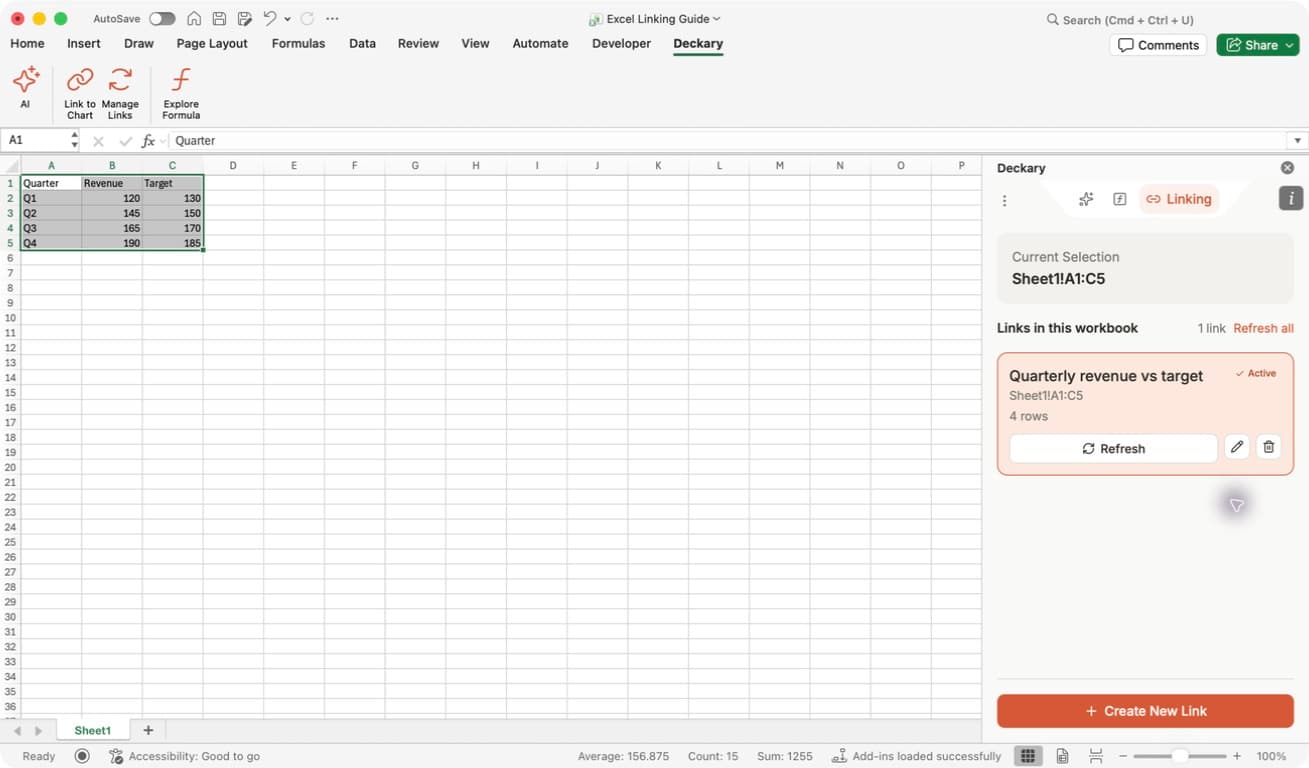Open the Deckary AI ribbon tool
The image size is (1309, 768).
tap(25, 88)
